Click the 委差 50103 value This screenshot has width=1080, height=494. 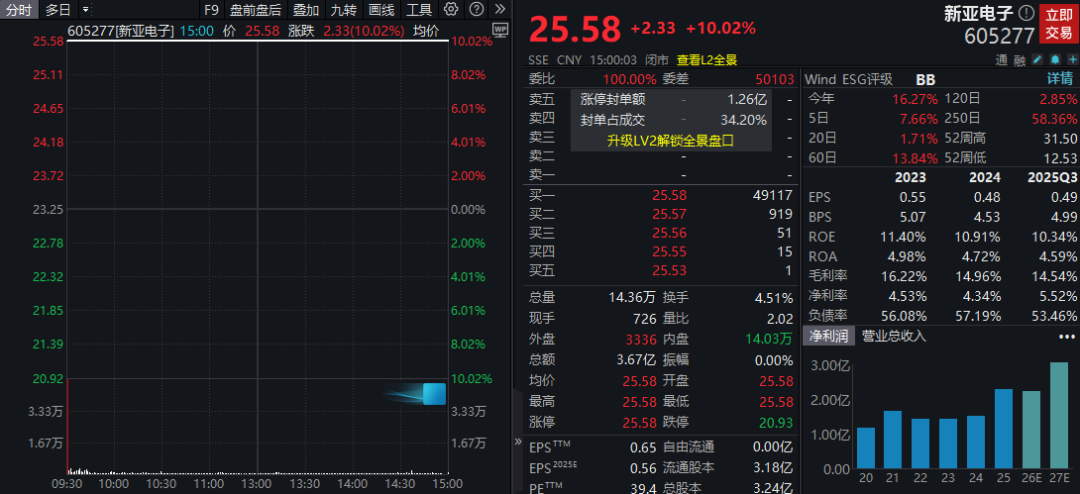pos(775,79)
